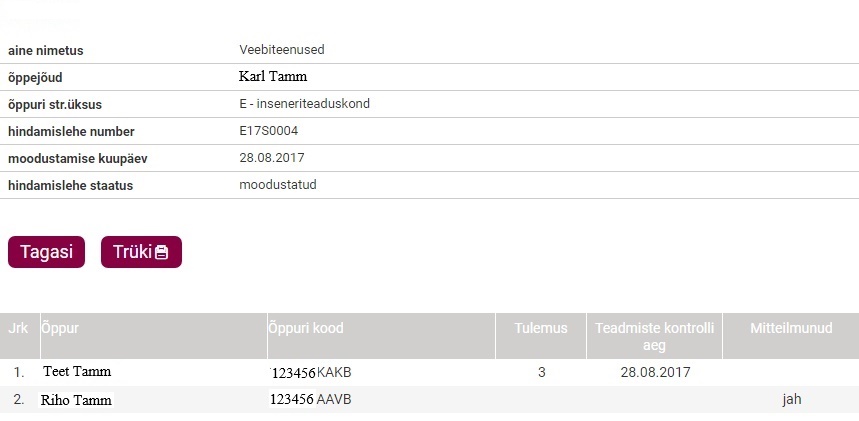The height and width of the screenshot is (421, 859).
Task: Click result 3 for Teet Tamm
Action: point(541,373)
